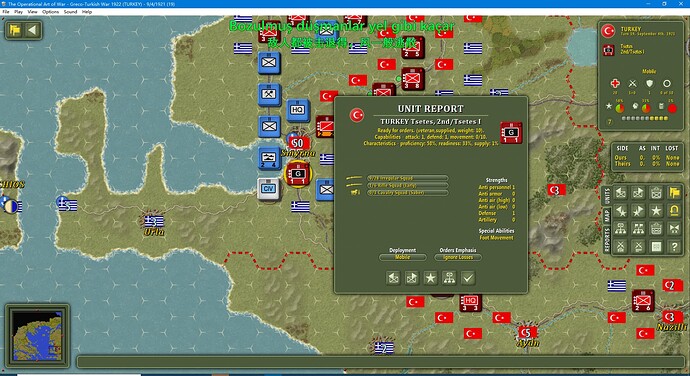Open the Options menu
The height and width of the screenshot is (376, 690).
pos(50,12)
